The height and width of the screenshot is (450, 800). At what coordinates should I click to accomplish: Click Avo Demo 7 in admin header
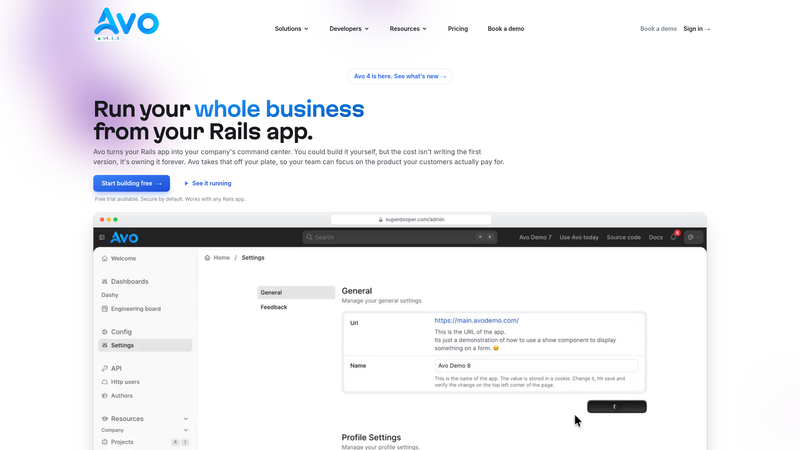click(x=535, y=237)
